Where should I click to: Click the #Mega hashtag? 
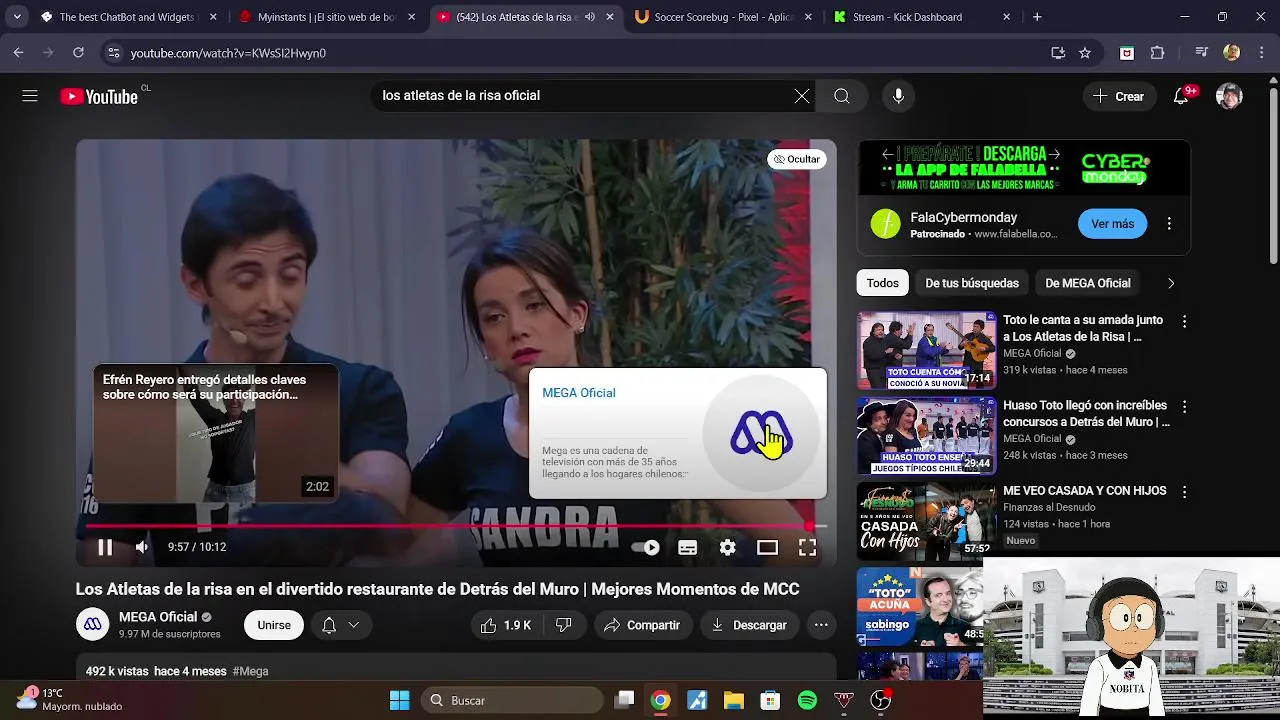tap(250, 671)
